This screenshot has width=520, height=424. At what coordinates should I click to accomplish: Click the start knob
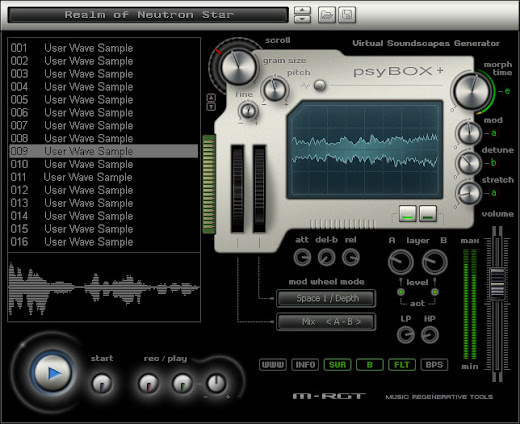point(102,383)
